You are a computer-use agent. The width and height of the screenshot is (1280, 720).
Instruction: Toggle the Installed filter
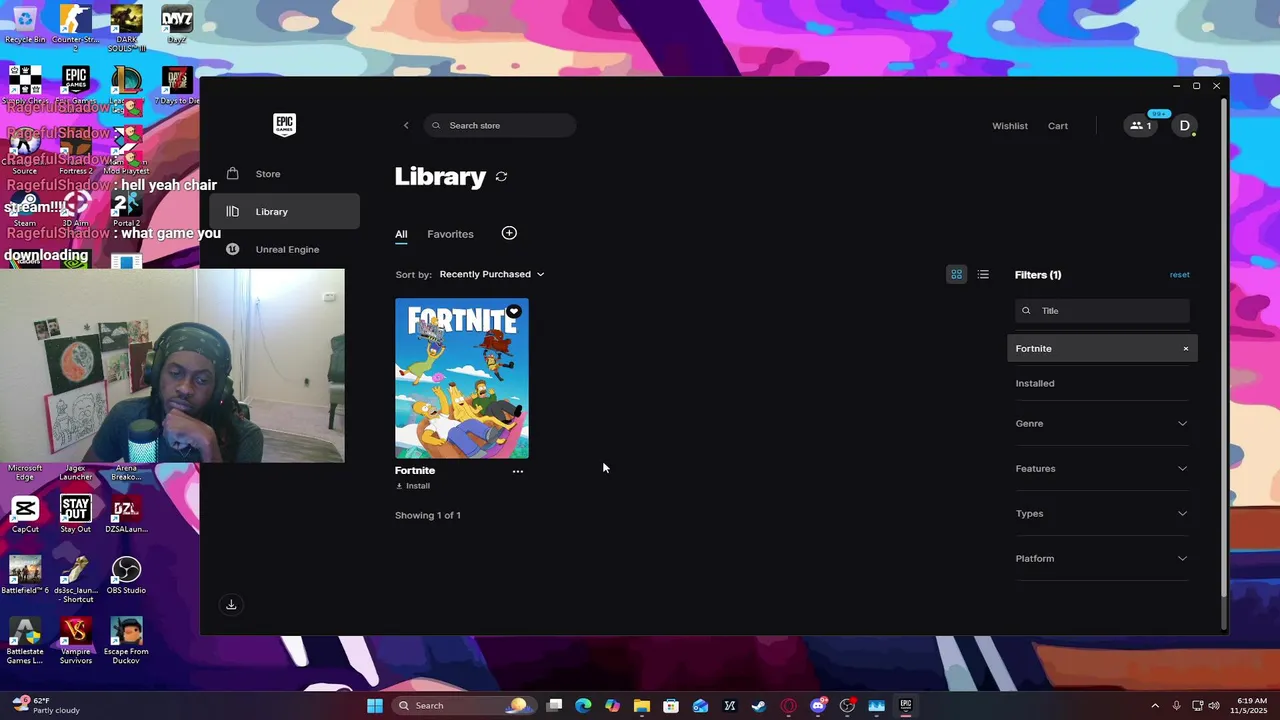1102,383
